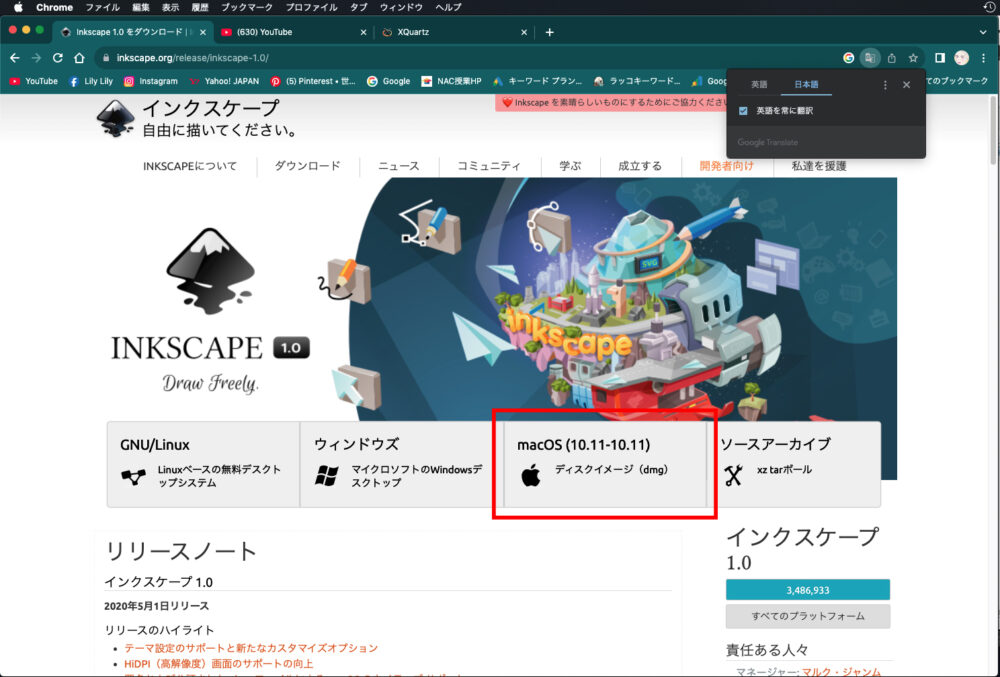Open the side panel icon in toolbar
The image size is (1000, 677).
940,58
